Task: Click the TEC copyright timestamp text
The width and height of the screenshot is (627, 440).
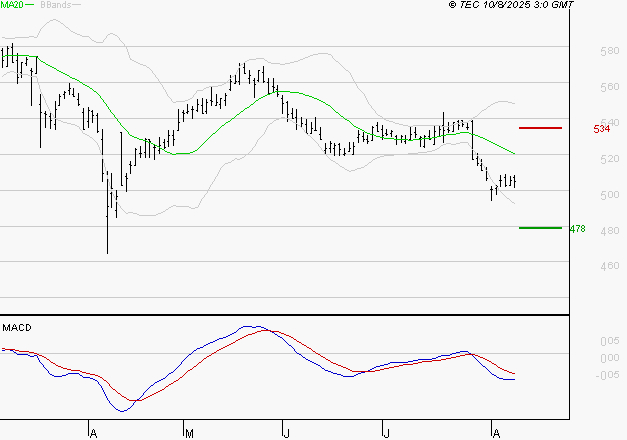Action: (511, 5)
